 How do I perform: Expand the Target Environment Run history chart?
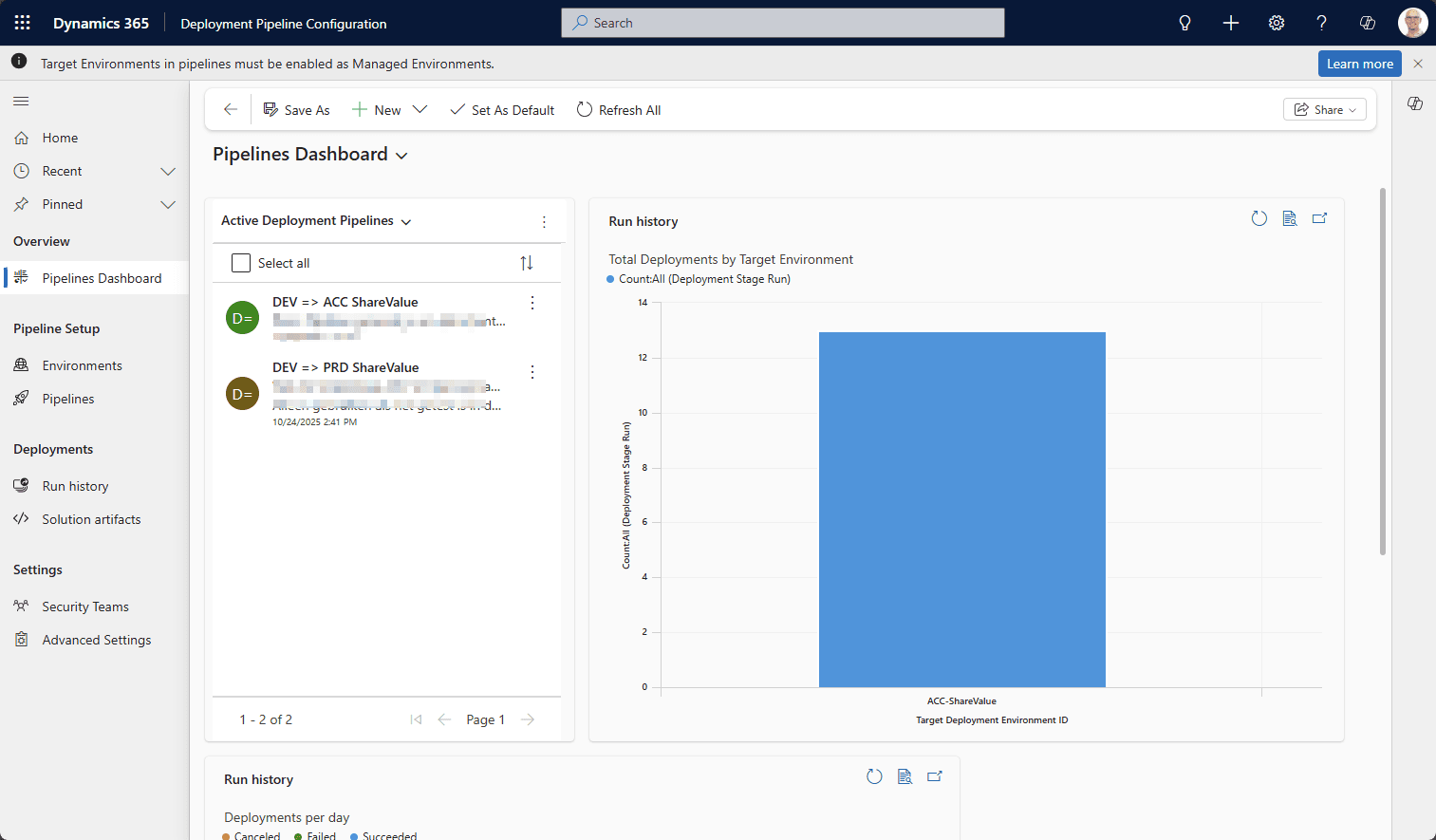(x=1319, y=218)
